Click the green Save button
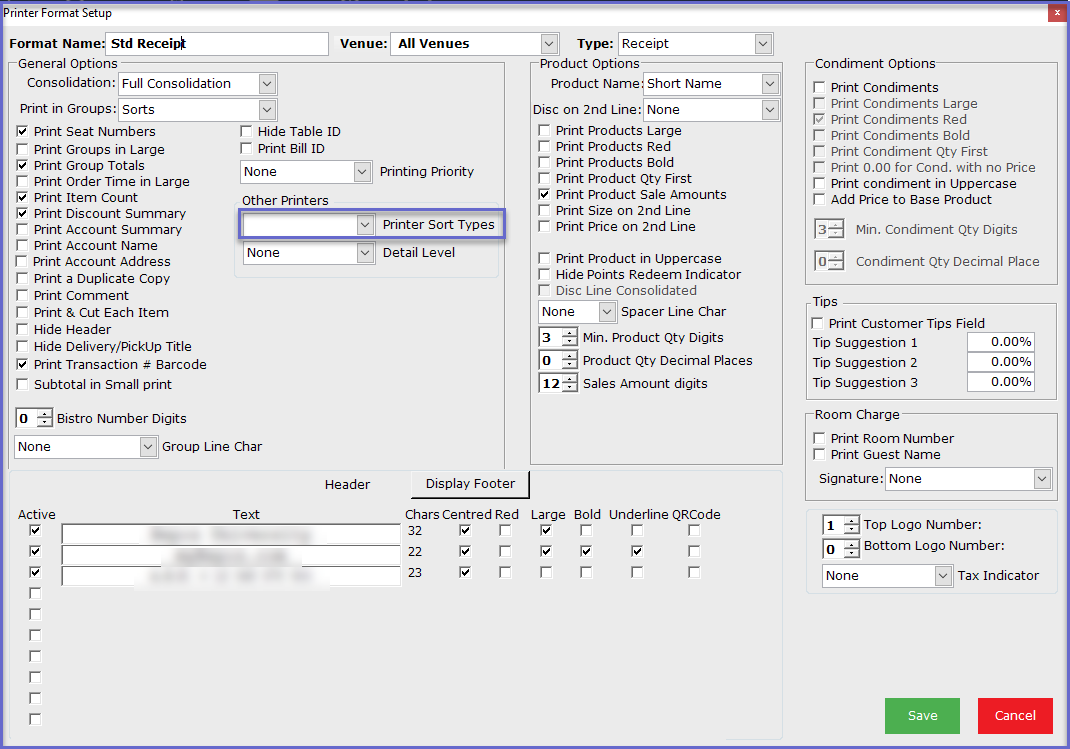The height and width of the screenshot is (749, 1070). pos(922,716)
